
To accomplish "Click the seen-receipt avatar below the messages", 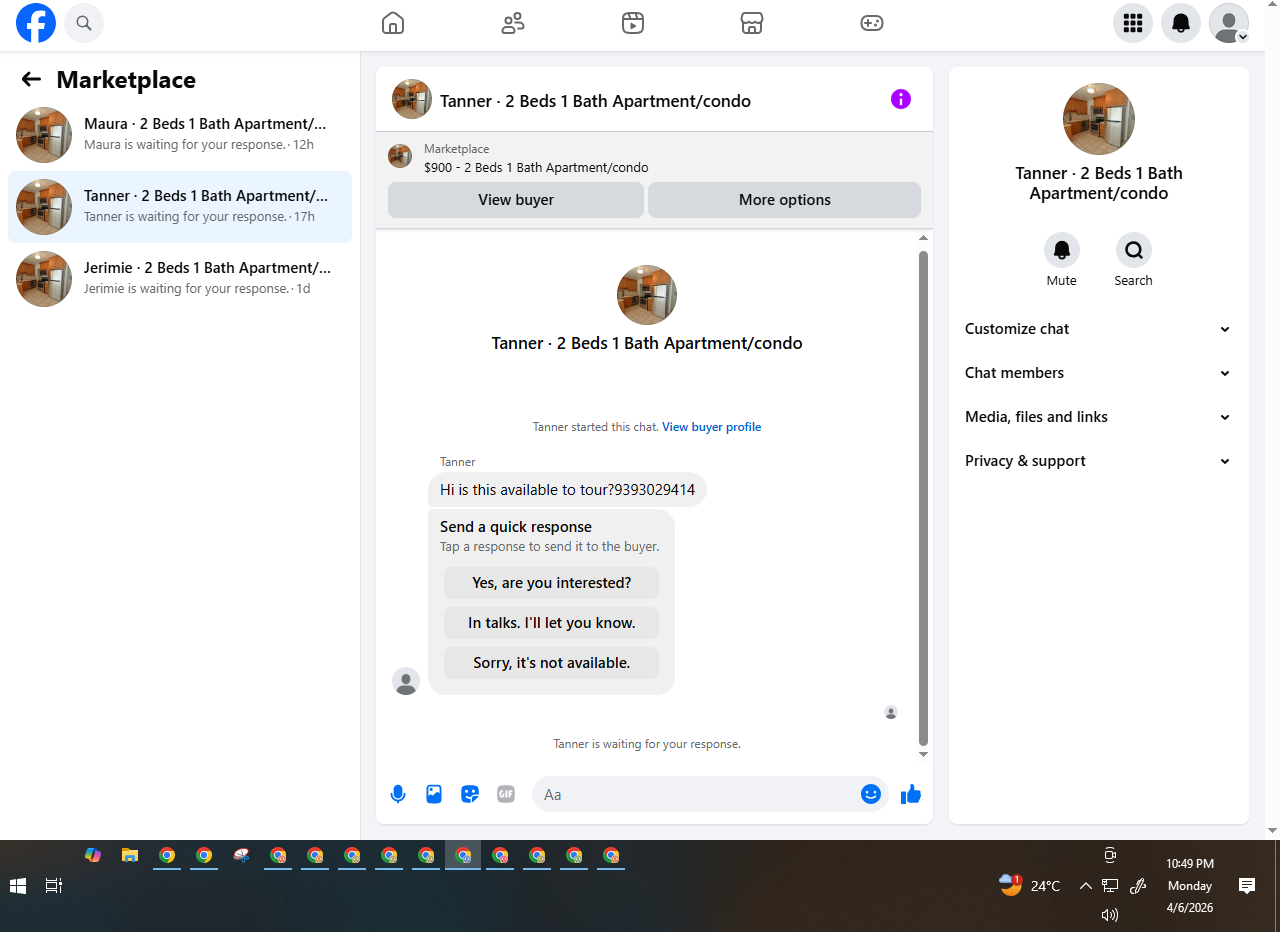I will (891, 713).
